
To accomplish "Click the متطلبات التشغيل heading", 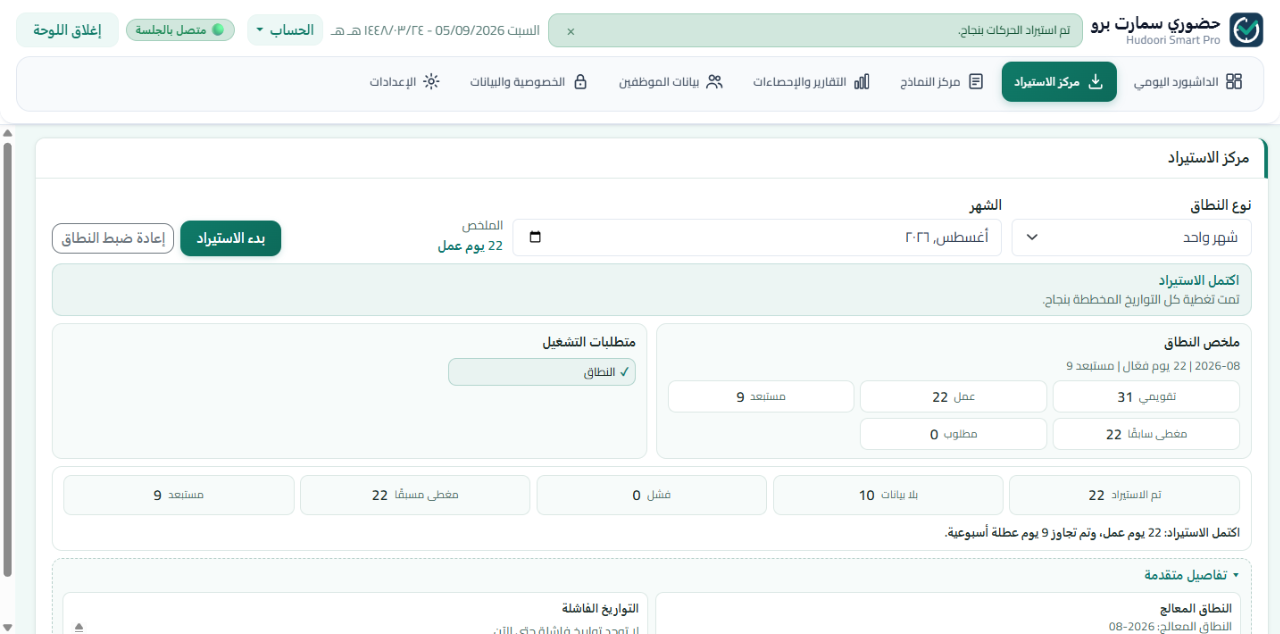I will tap(589, 342).
